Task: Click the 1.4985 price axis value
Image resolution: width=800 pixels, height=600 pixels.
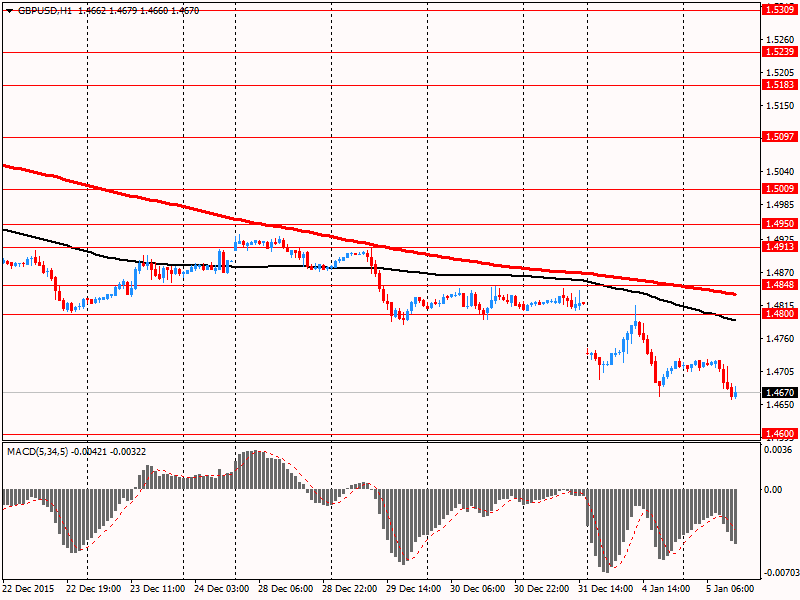Action: pos(781,205)
